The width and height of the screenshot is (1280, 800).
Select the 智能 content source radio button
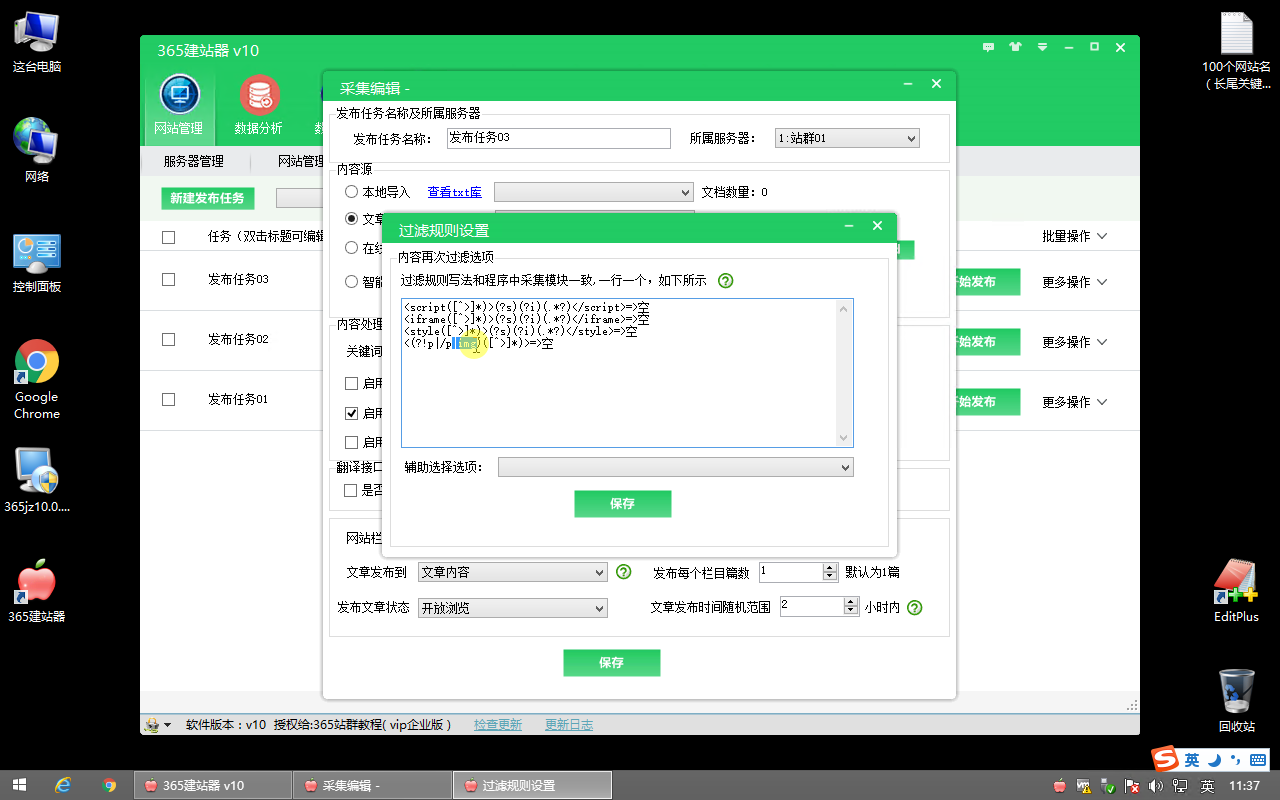(352, 281)
